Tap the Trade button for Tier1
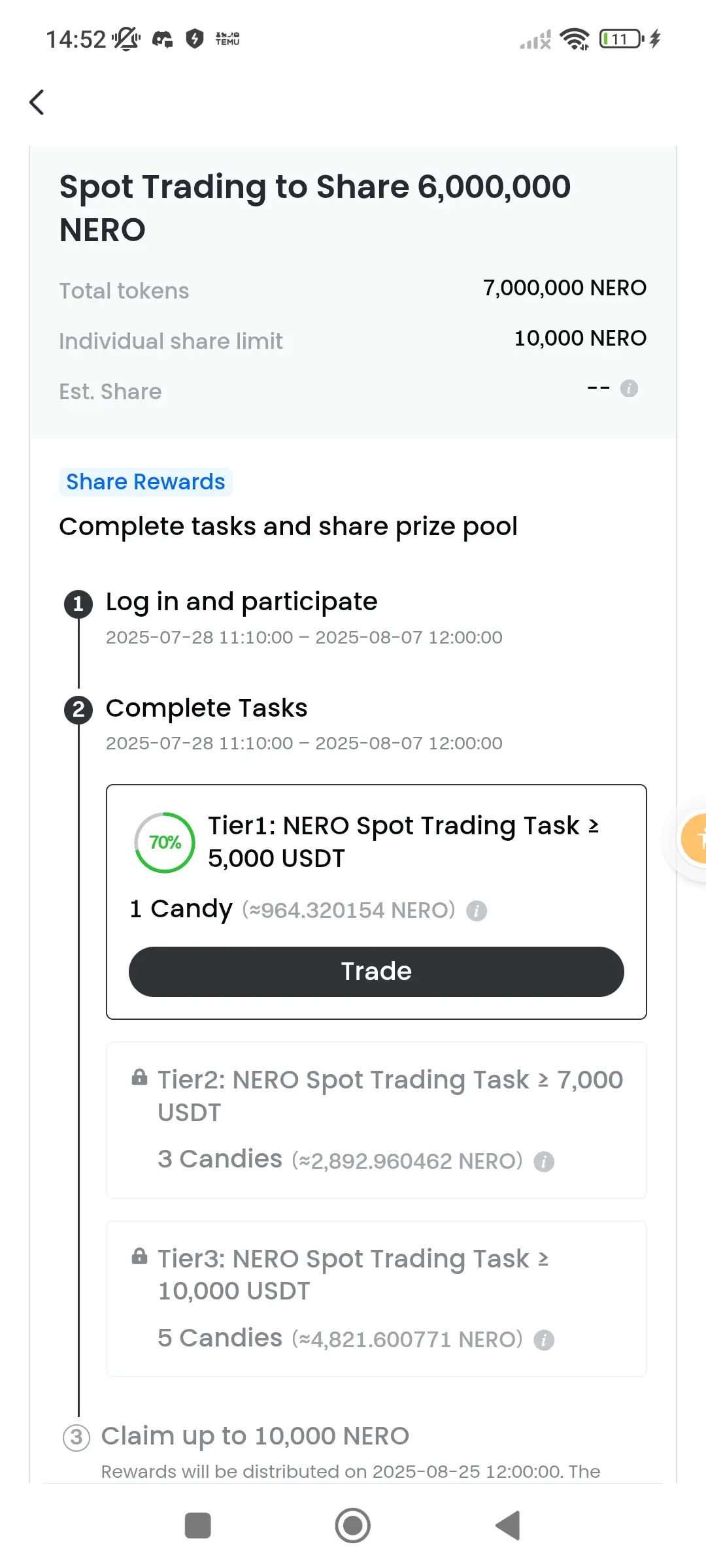This screenshot has width=706, height=1568. [377, 972]
